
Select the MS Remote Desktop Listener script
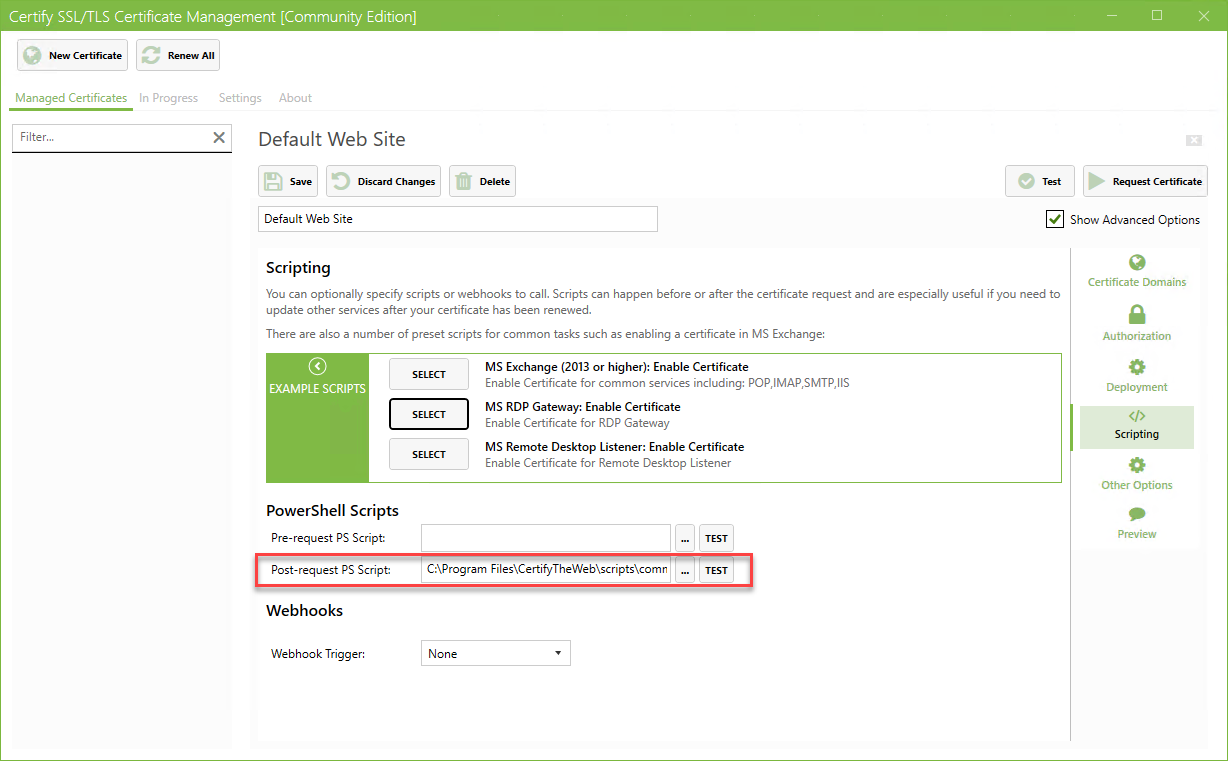429,454
